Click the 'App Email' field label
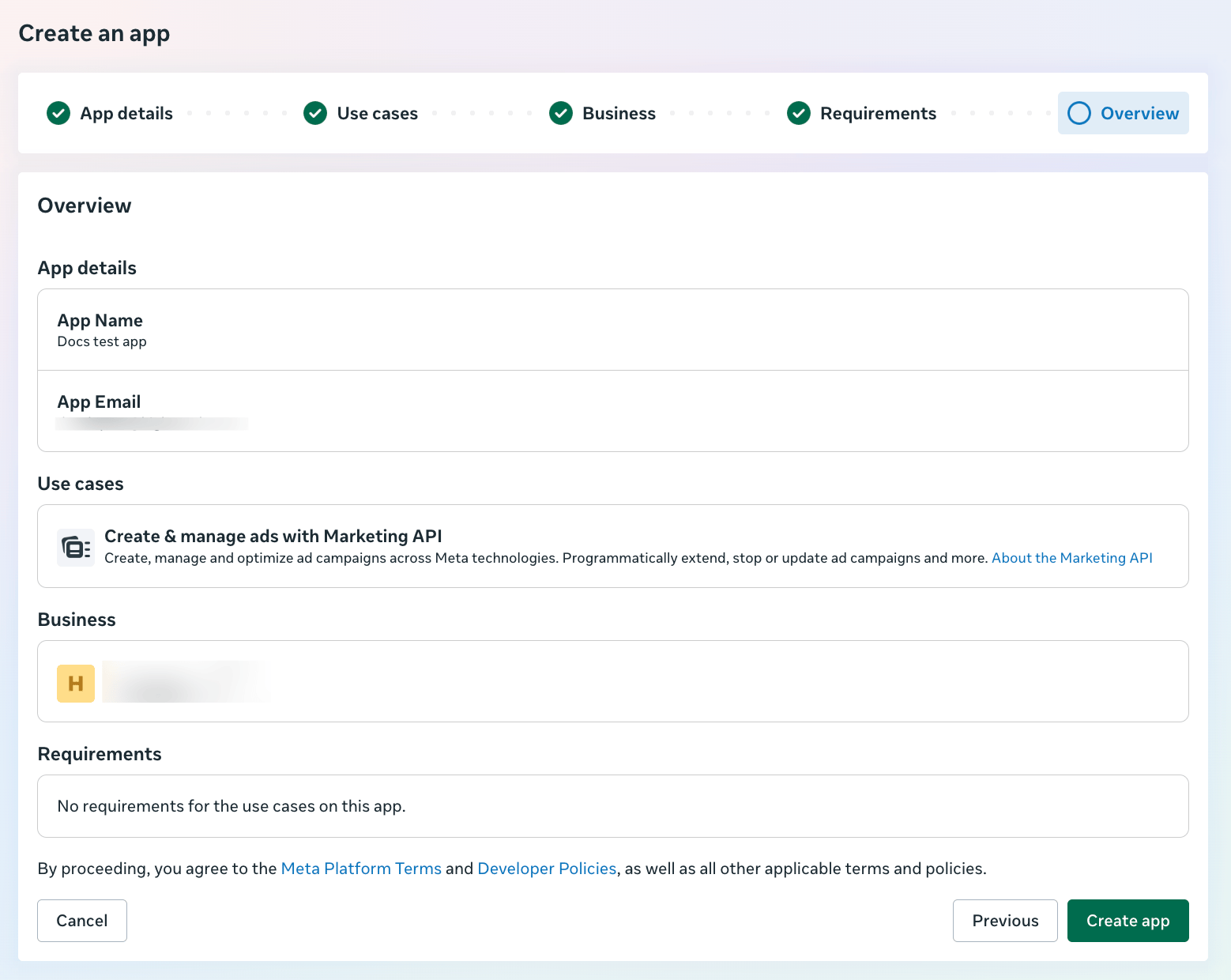The image size is (1231, 980). (x=99, y=401)
